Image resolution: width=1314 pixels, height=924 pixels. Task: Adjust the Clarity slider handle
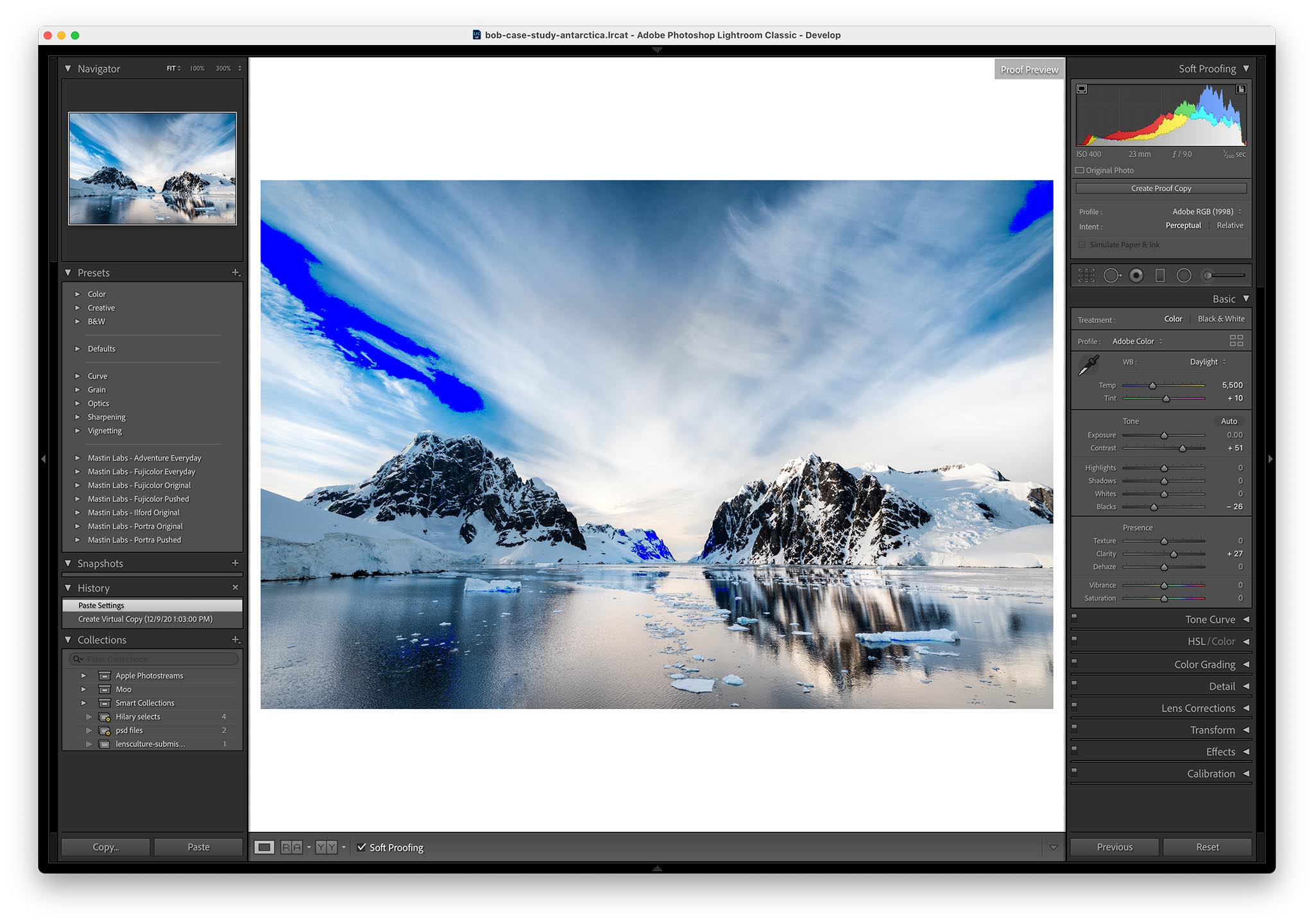point(1173,554)
